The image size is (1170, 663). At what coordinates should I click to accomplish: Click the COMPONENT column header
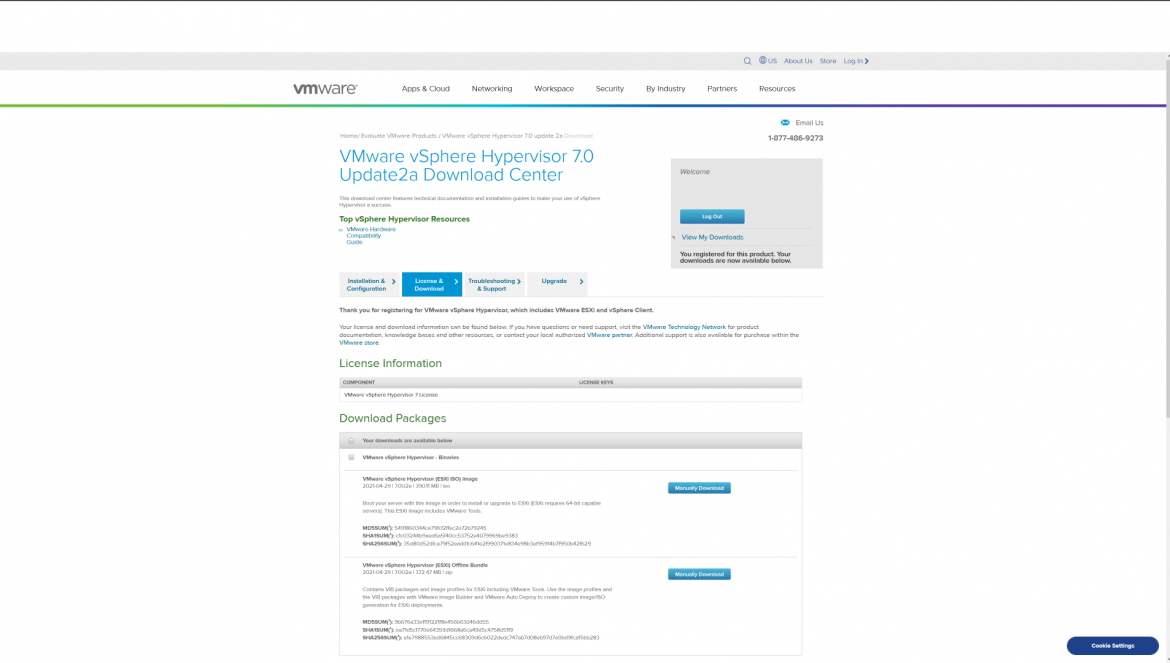pos(359,383)
